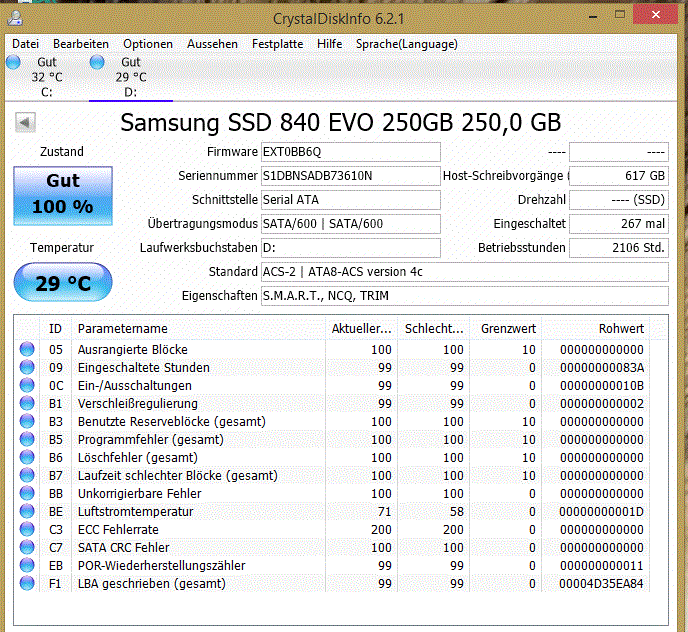The height and width of the screenshot is (632, 688).
Task: Click the Parametername column header
Action: click(x=198, y=329)
